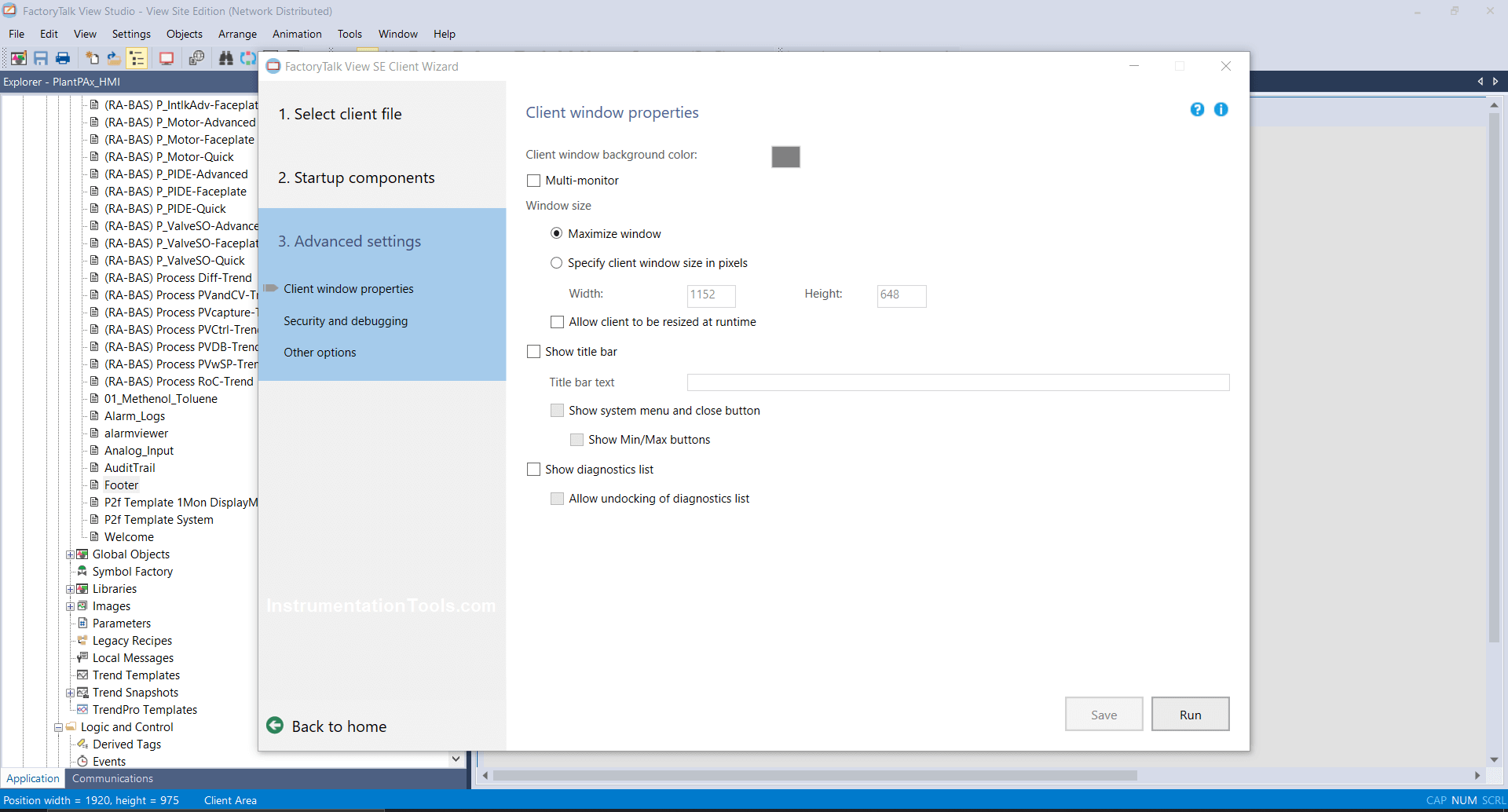This screenshot has width=1508, height=812.
Task: Click the Symbol Factory icon in Explorer tree
Action: coord(82,571)
